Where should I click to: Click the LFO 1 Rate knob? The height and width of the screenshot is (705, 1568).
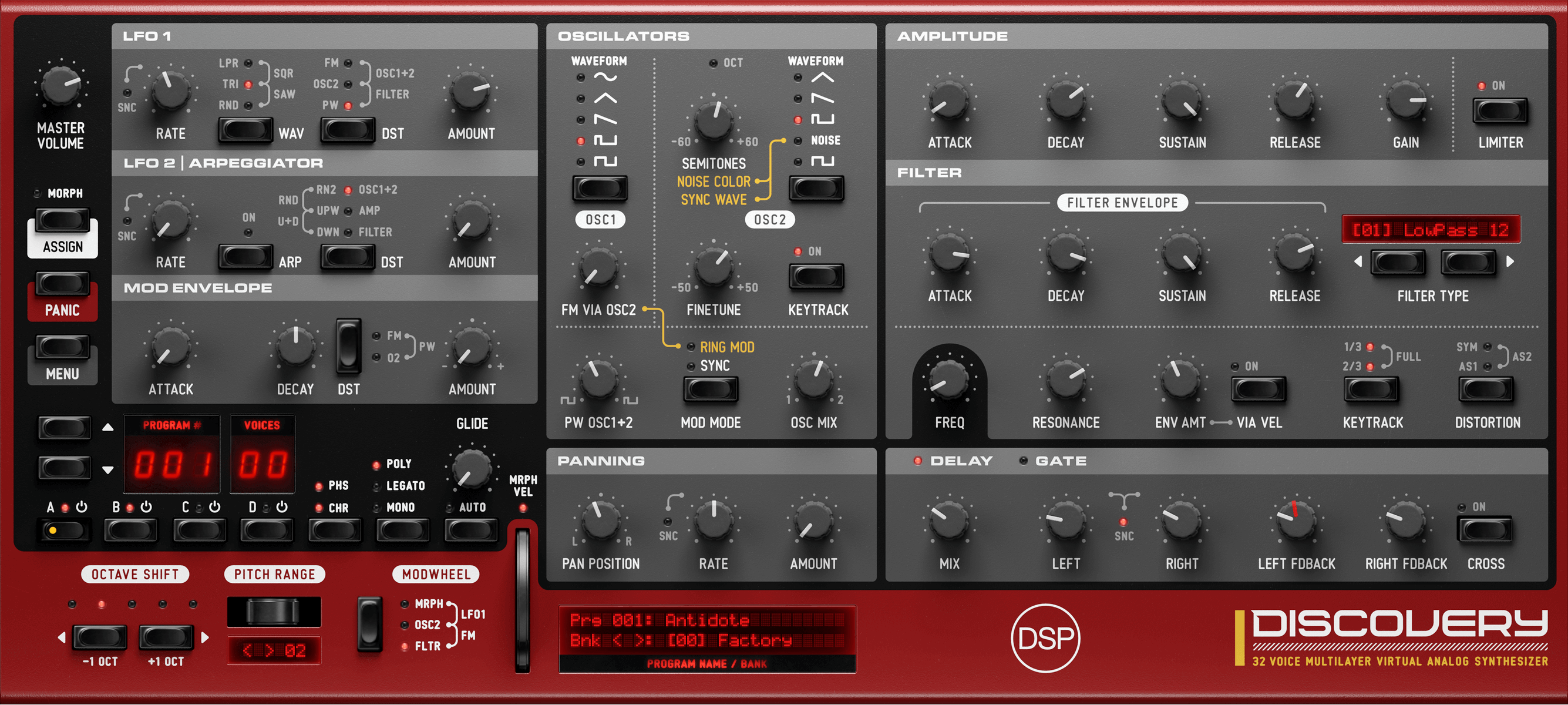pos(170,91)
